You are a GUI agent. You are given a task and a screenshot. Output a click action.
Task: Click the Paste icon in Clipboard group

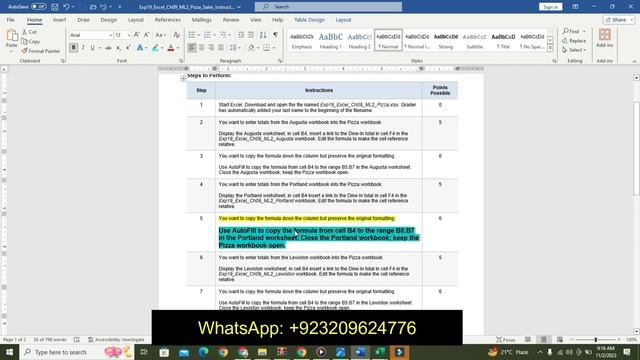pos(11,37)
